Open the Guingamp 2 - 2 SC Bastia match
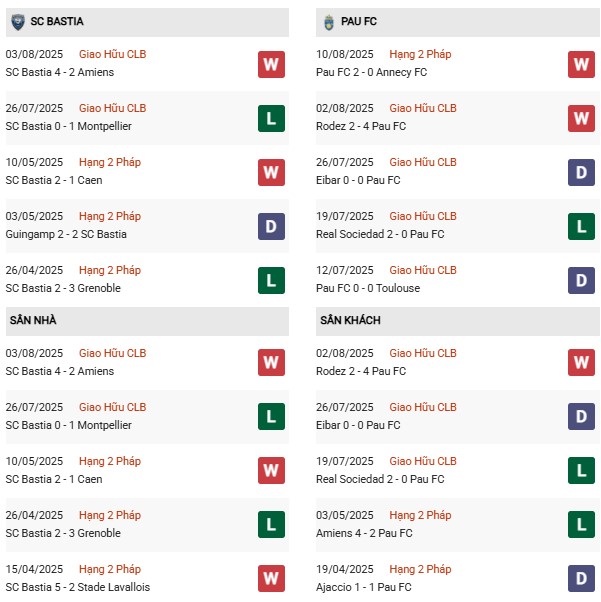Screen dimensions: 601x602 (x=67, y=234)
